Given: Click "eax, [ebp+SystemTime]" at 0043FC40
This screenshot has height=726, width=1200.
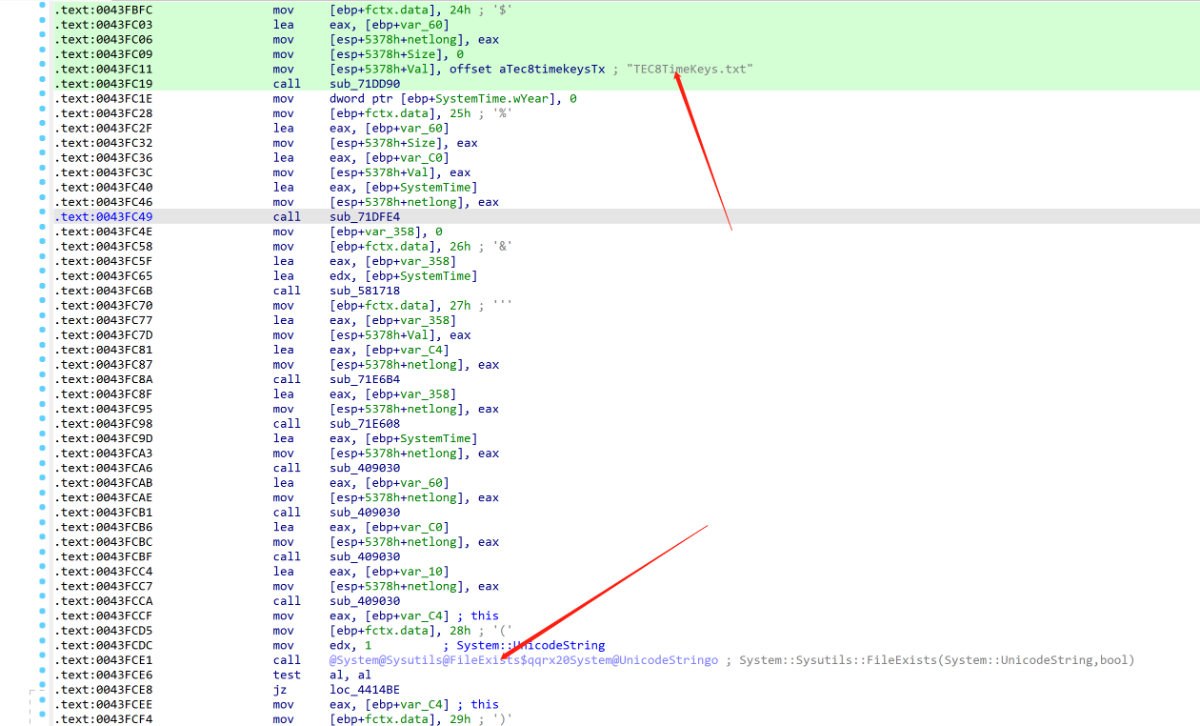Looking at the screenshot, I should pos(403,187).
